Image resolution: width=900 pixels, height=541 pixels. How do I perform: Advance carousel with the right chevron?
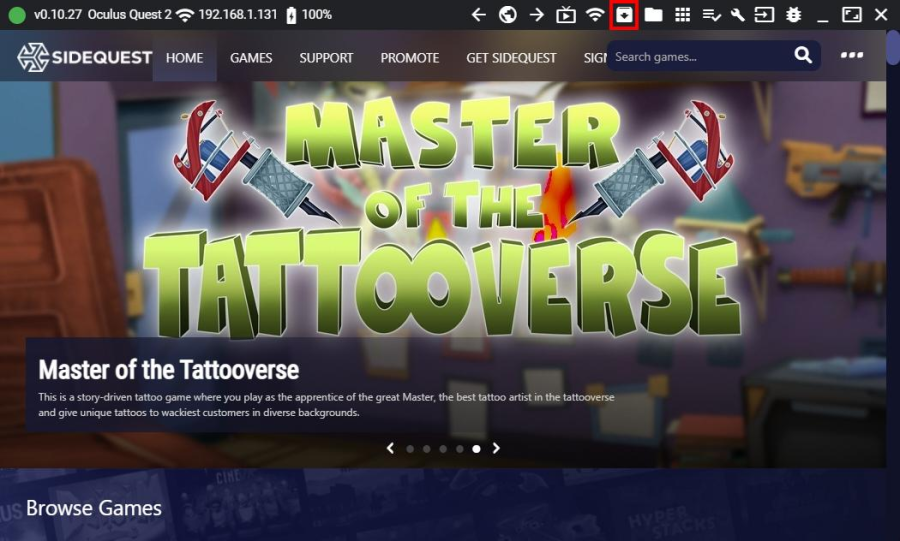[496, 448]
